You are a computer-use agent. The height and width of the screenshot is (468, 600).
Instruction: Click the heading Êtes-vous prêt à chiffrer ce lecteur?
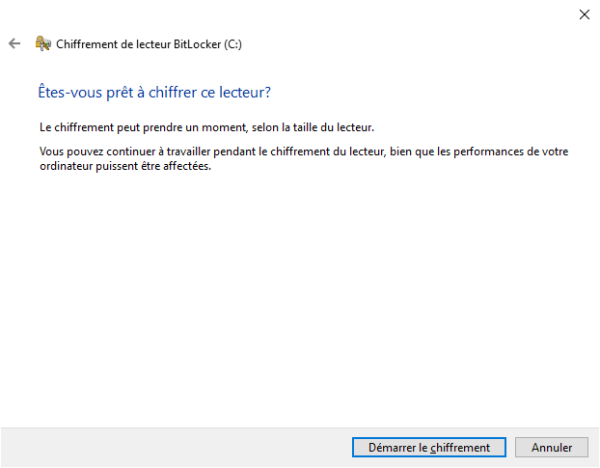click(154, 92)
